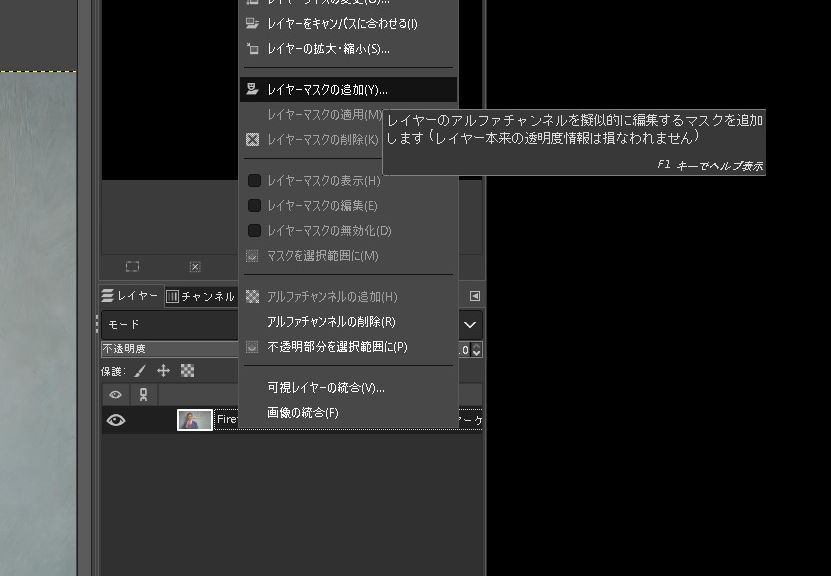Click the paintbrush lock pixels icon
This screenshot has height=576, width=831.
(x=141, y=371)
